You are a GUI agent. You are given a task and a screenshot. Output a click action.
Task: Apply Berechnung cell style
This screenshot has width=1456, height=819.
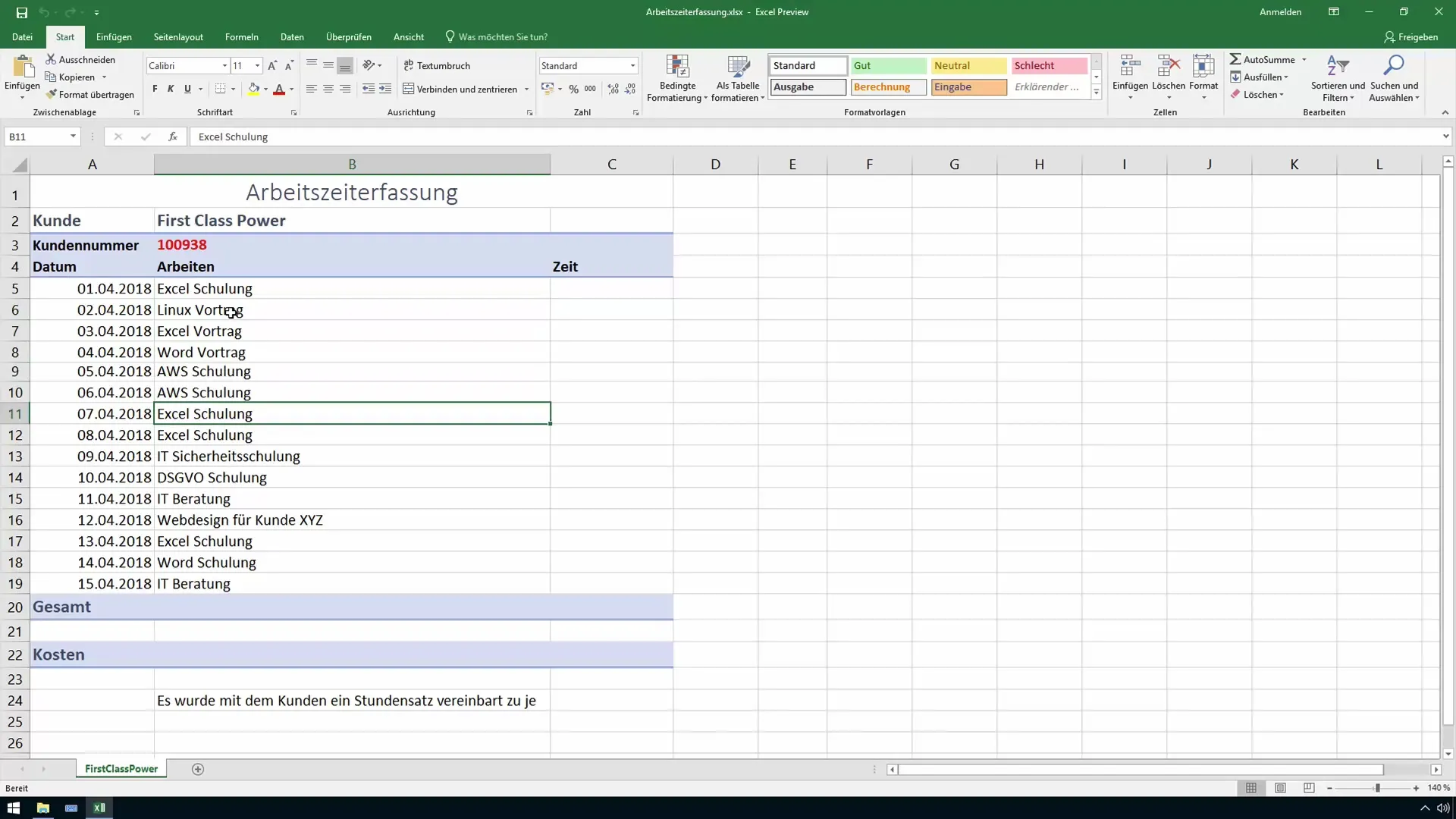coord(888,87)
